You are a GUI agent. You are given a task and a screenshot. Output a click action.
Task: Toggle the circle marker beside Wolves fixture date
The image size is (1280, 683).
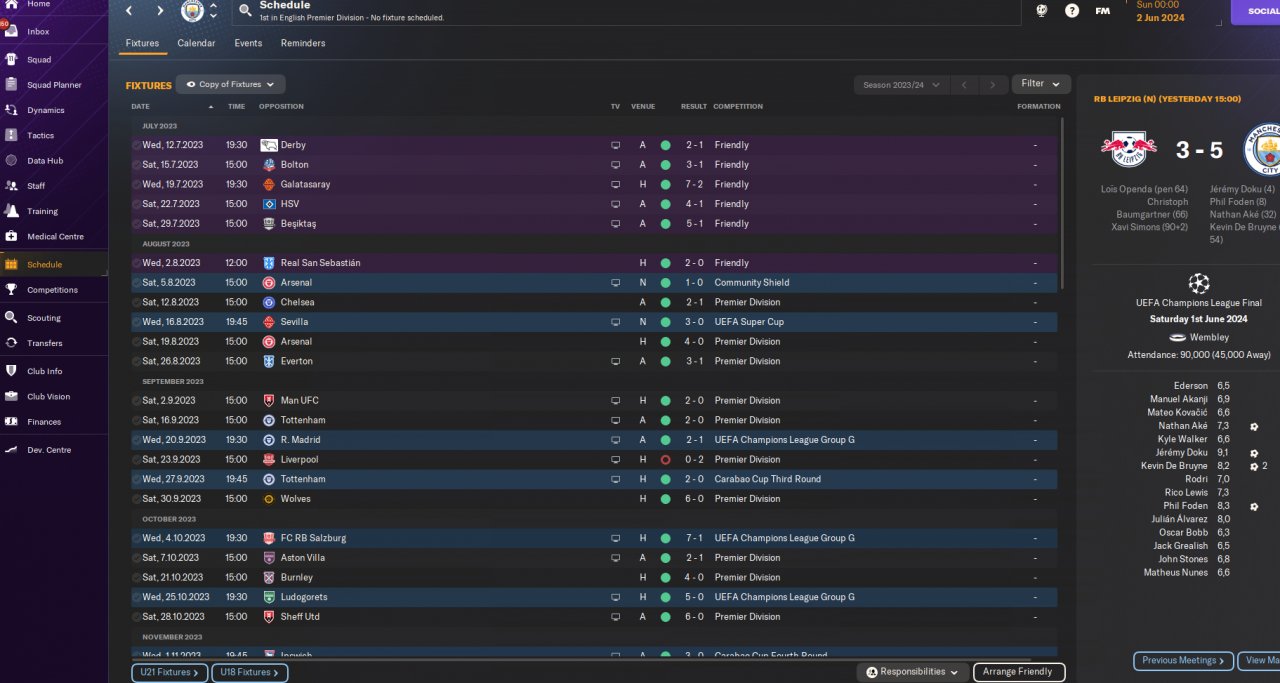(136, 499)
